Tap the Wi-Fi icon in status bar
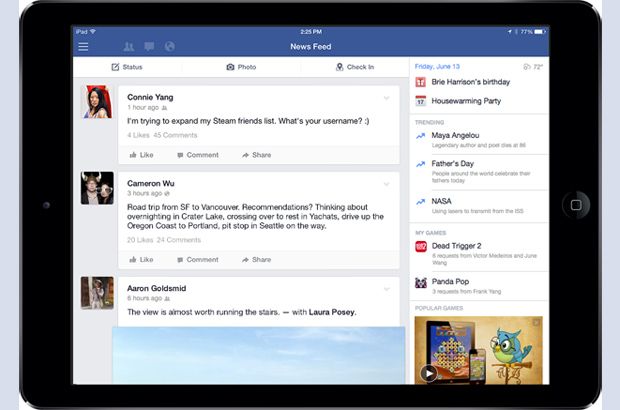The image size is (620, 410). pos(93,31)
